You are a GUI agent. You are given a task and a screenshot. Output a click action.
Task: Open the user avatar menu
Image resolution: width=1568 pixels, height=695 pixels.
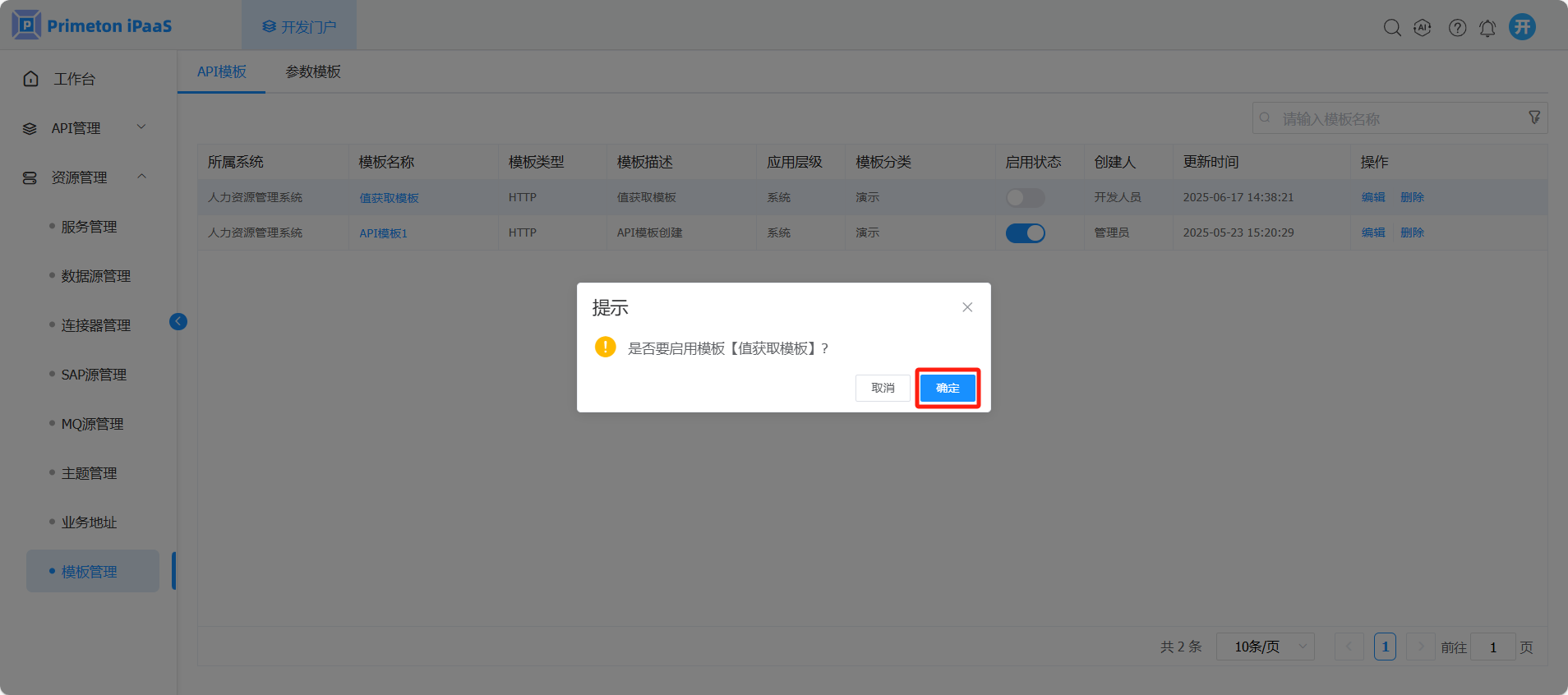tap(1522, 27)
